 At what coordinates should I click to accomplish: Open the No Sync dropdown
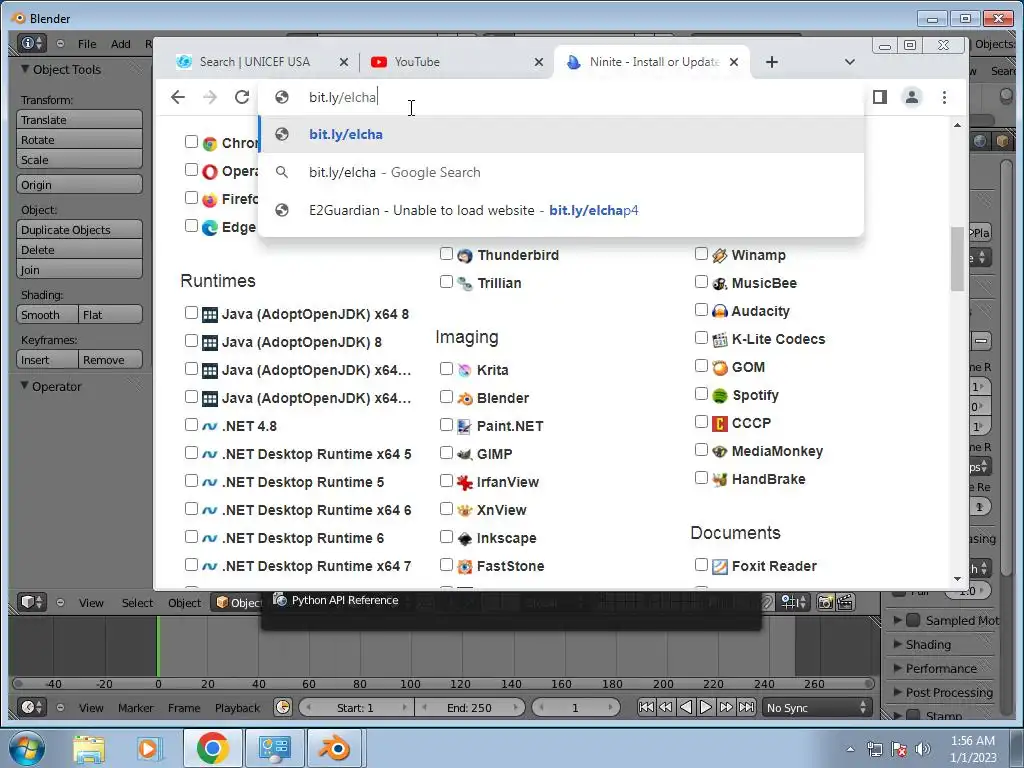coord(817,708)
